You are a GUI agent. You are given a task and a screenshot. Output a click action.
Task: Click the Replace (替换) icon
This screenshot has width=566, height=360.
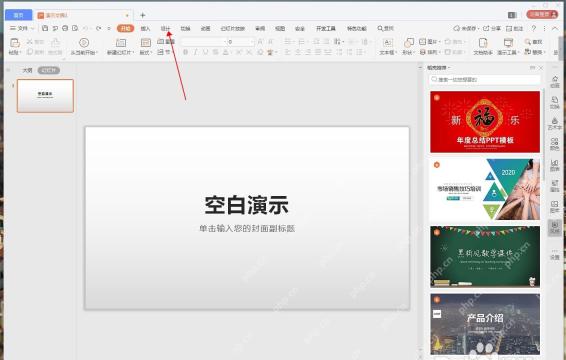coord(528,52)
